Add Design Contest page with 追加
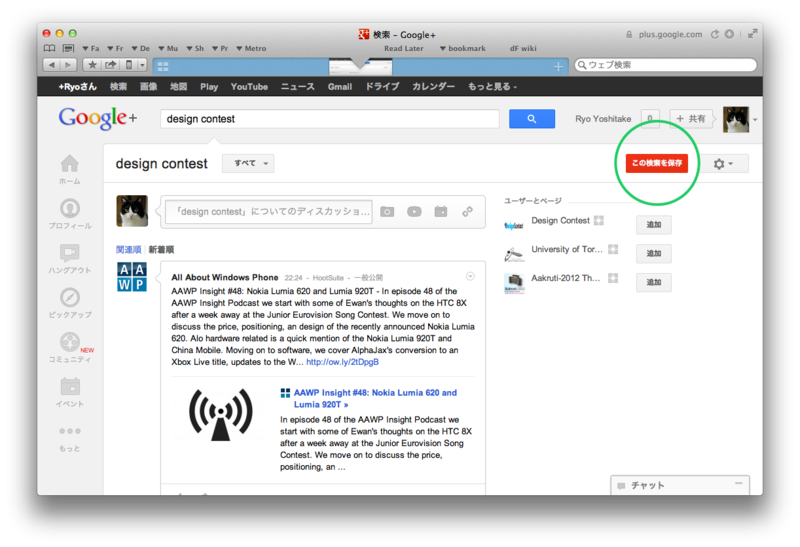Viewport: 800px width, 547px height. tap(654, 225)
